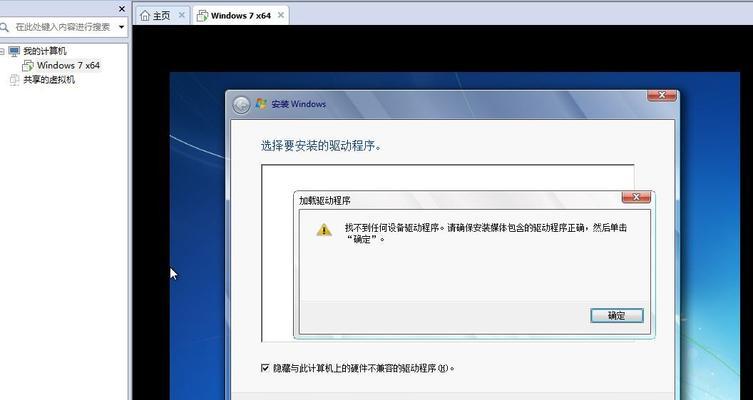Screen dimensions: 753x400
Task: Close the 安装 Windows setup window
Action: tap(661, 95)
